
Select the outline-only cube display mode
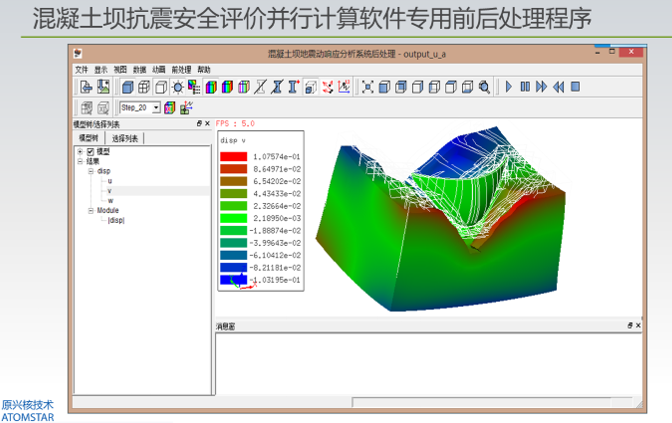(x=161, y=87)
